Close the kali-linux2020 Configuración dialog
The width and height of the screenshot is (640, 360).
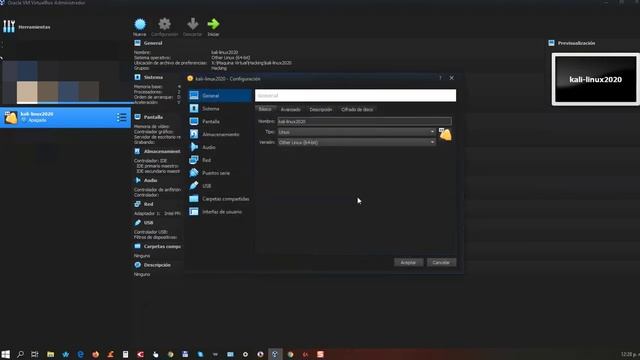pos(451,78)
